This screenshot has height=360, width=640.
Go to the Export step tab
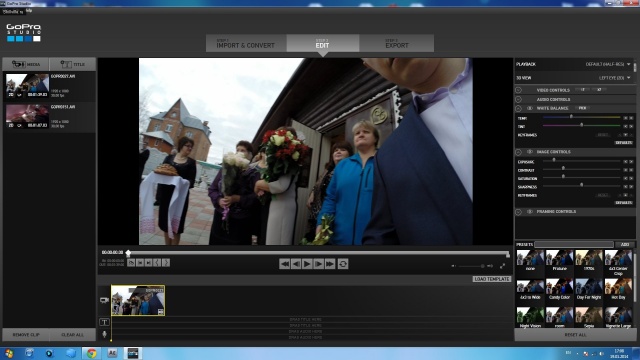tap(397, 43)
